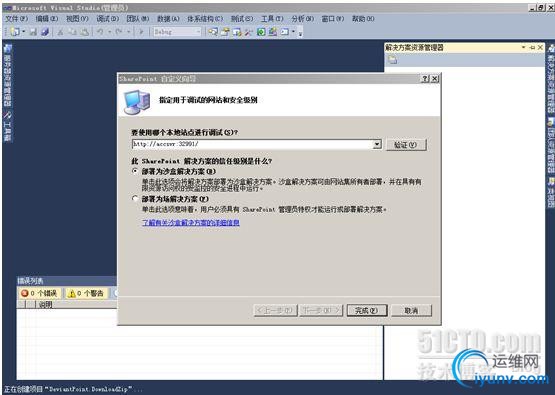
Task: Click the Undo arrow icon
Action: pos(100,32)
